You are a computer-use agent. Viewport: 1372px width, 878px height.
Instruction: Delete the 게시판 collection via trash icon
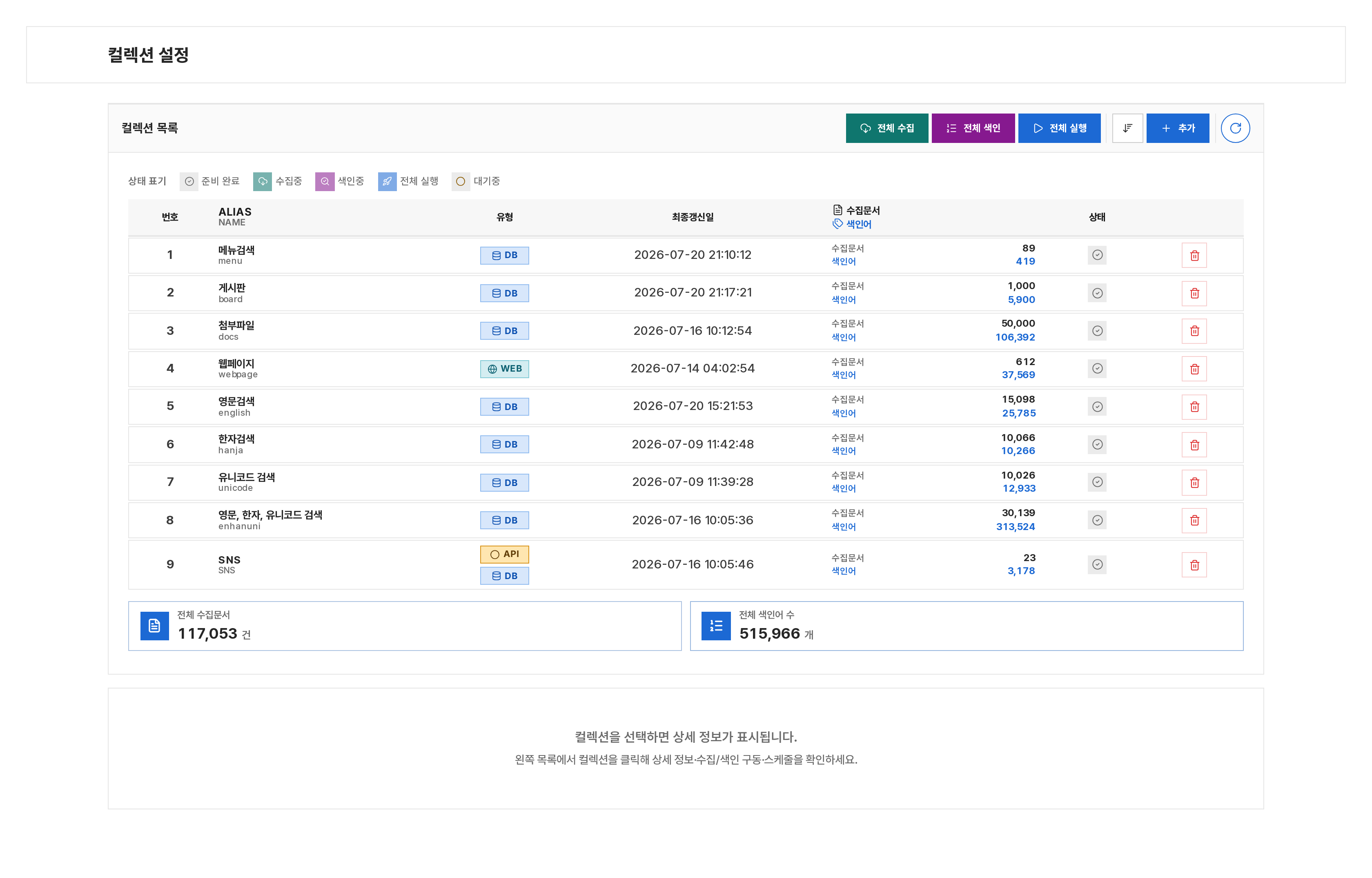point(1194,293)
